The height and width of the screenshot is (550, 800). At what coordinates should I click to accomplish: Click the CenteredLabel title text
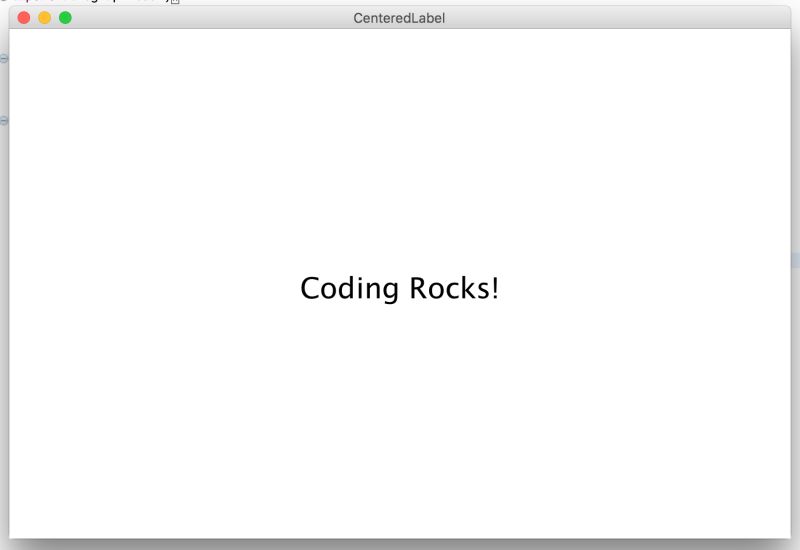[399, 18]
